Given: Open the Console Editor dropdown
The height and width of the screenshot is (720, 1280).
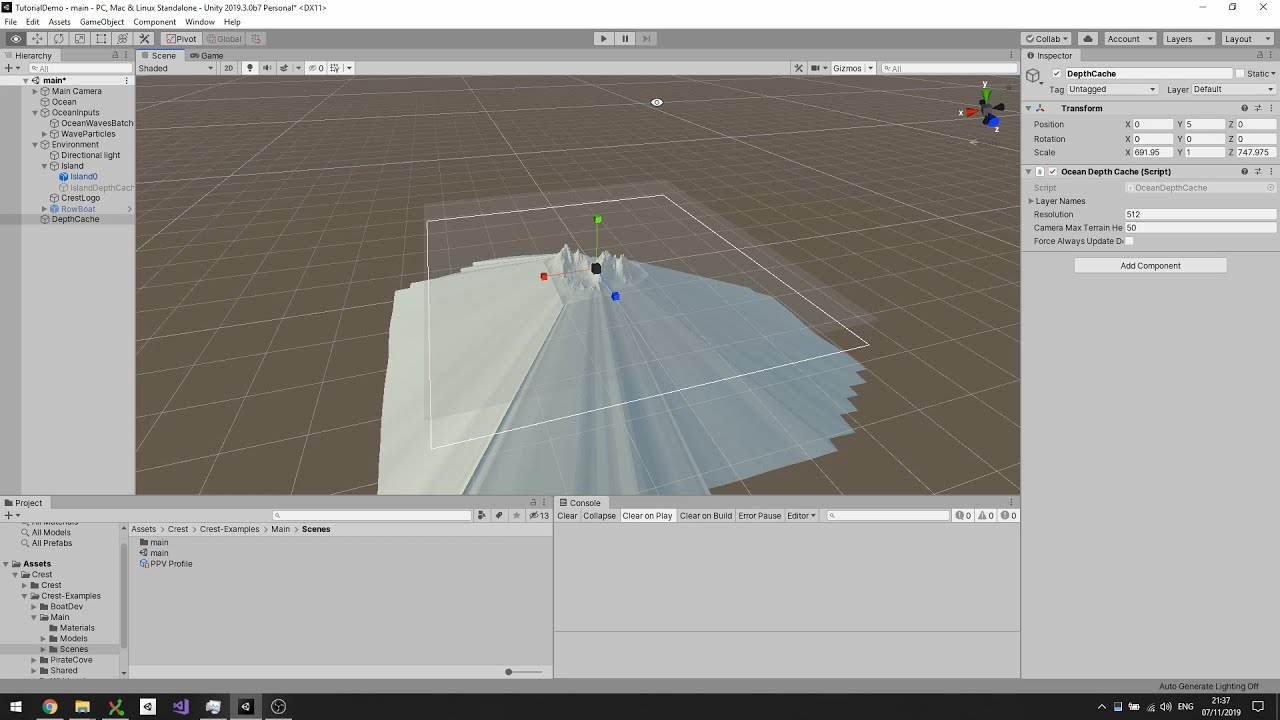Looking at the screenshot, I should pyautogui.click(x=801, y=516).
